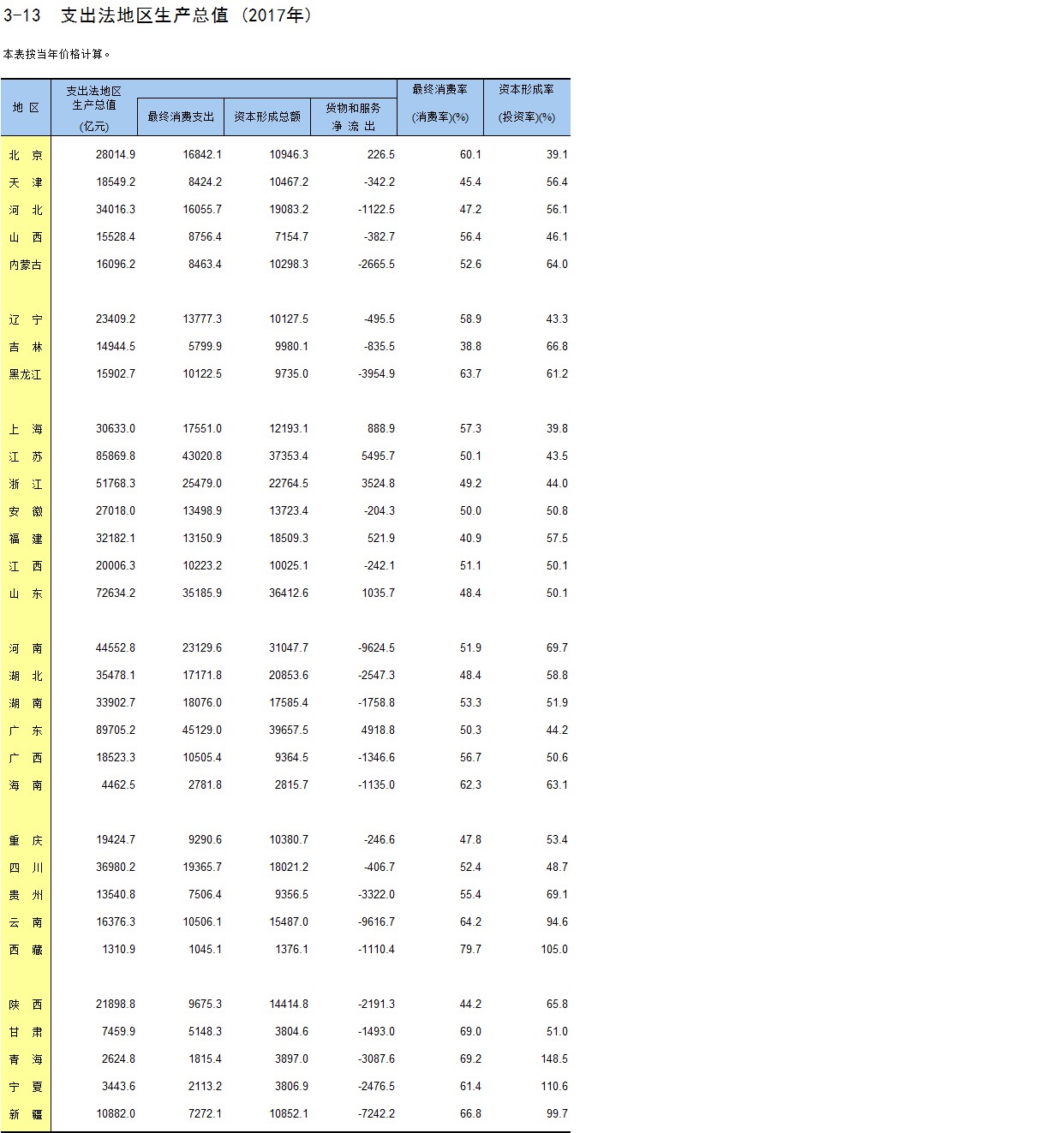Select the '地区' column header
The image size is (1064, 1133).
point(26,108)
